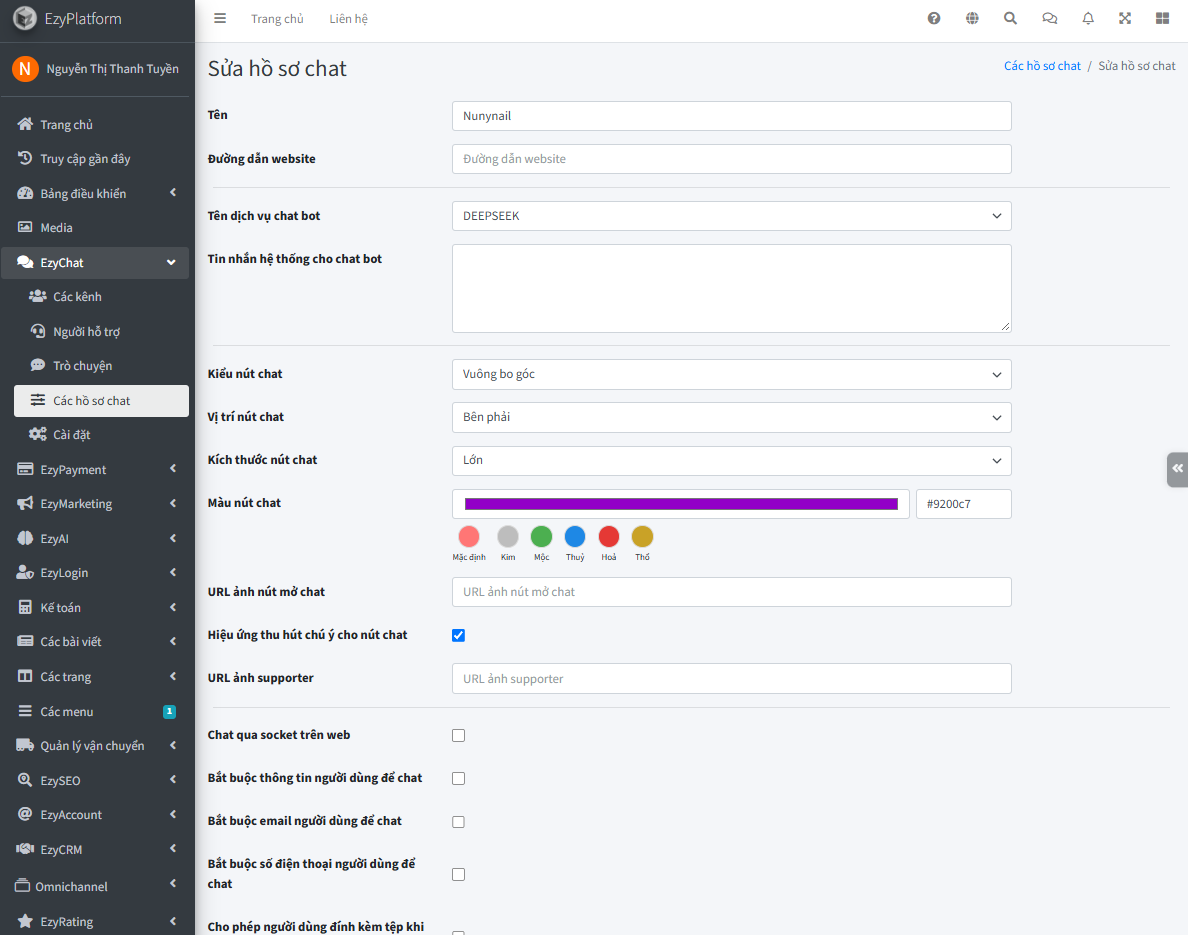Show notifications via the bell icon
Screen dimensions: 1188x935
1088,18
